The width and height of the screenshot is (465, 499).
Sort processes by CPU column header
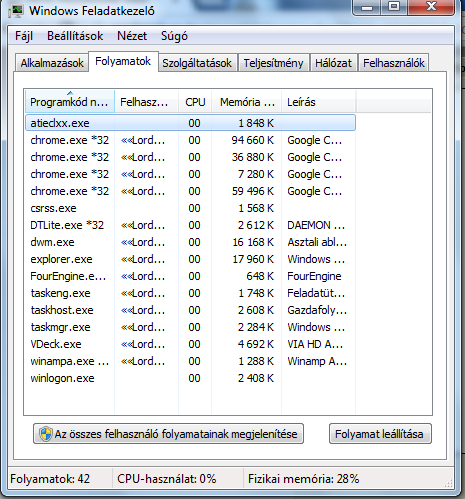click(195, 102)
